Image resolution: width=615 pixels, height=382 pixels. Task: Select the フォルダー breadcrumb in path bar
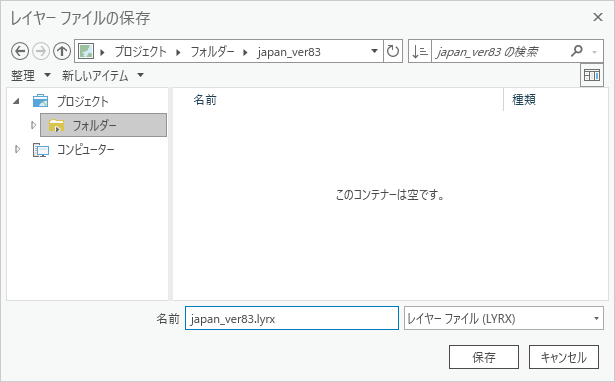[212, 52]
